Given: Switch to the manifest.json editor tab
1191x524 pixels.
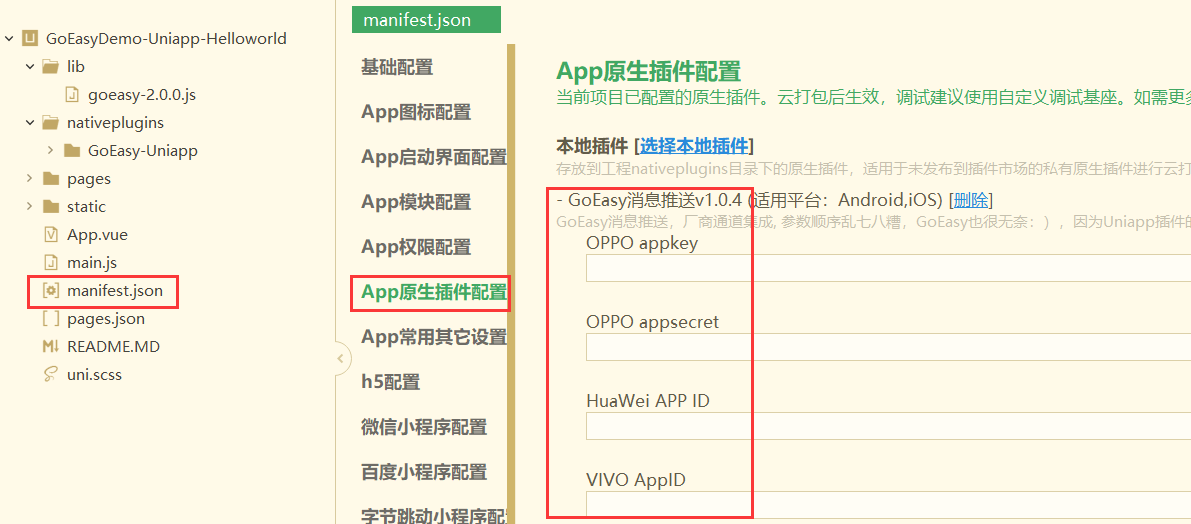Looking at the screenshot, I should 426,20.
